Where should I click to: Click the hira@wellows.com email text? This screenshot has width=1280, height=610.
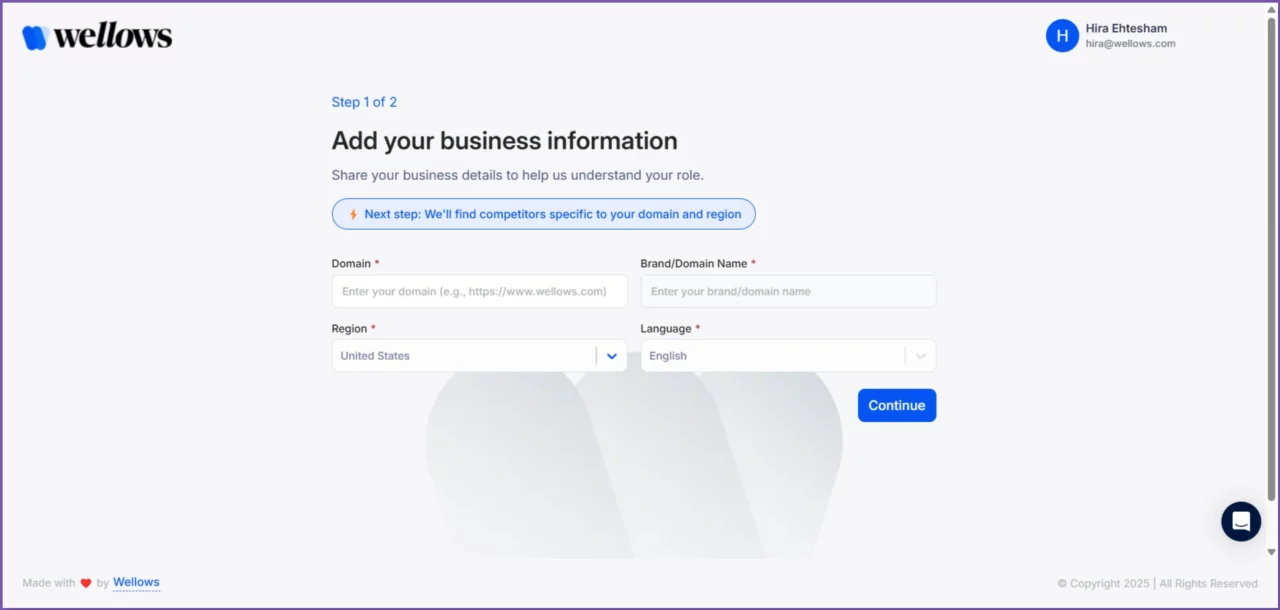tap(1130, 44)
